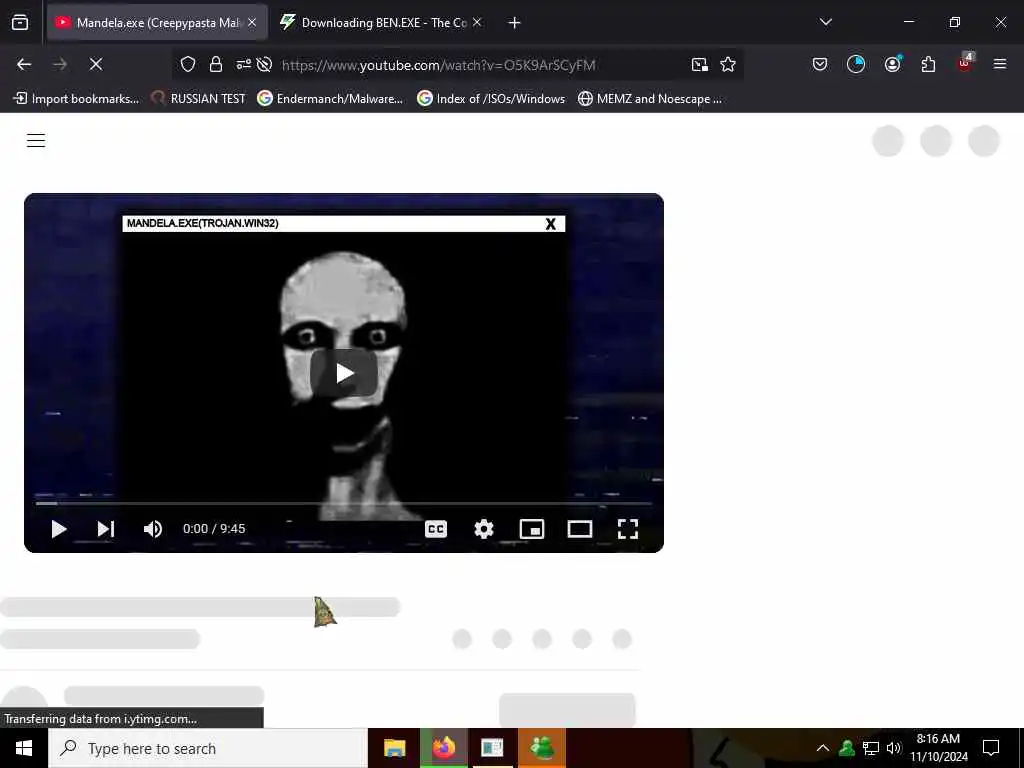The width and height of the screenshot is (1024, 768).
Task: Open Index of /ISOs/Windows bookmark
Action: (491, 99)
